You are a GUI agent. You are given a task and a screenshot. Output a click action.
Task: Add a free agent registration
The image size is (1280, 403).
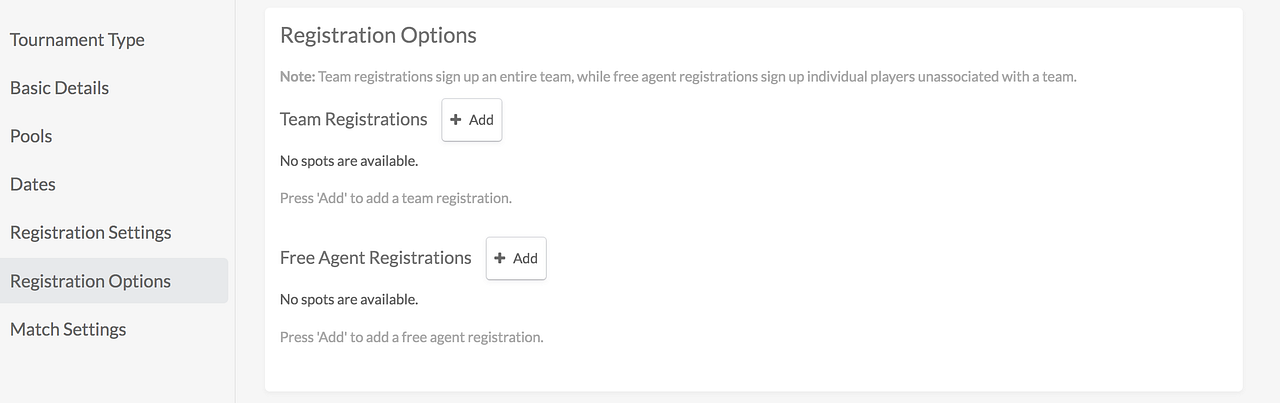pos(516,258)
